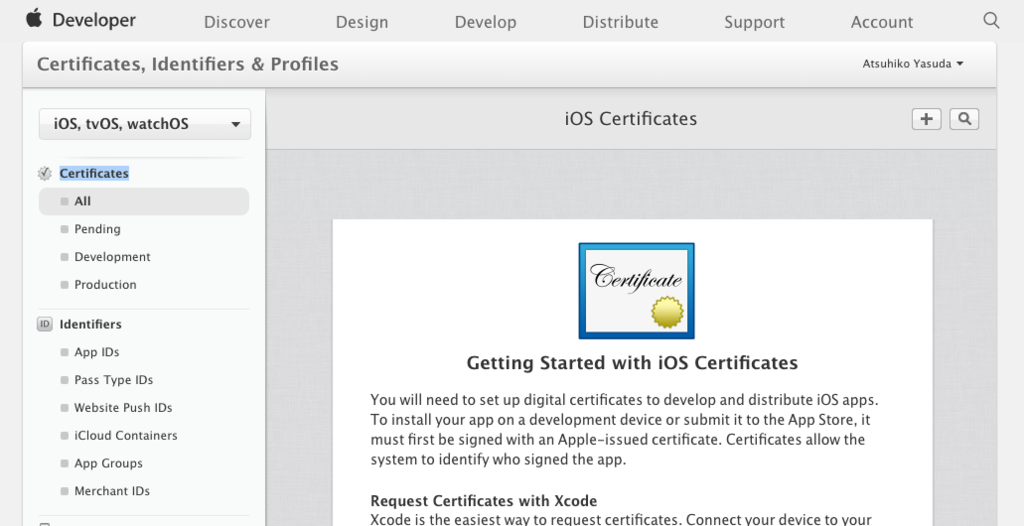Click the iOS Certificates page heading
This screenshot has width=1024, height=526.
coord(631,119)
